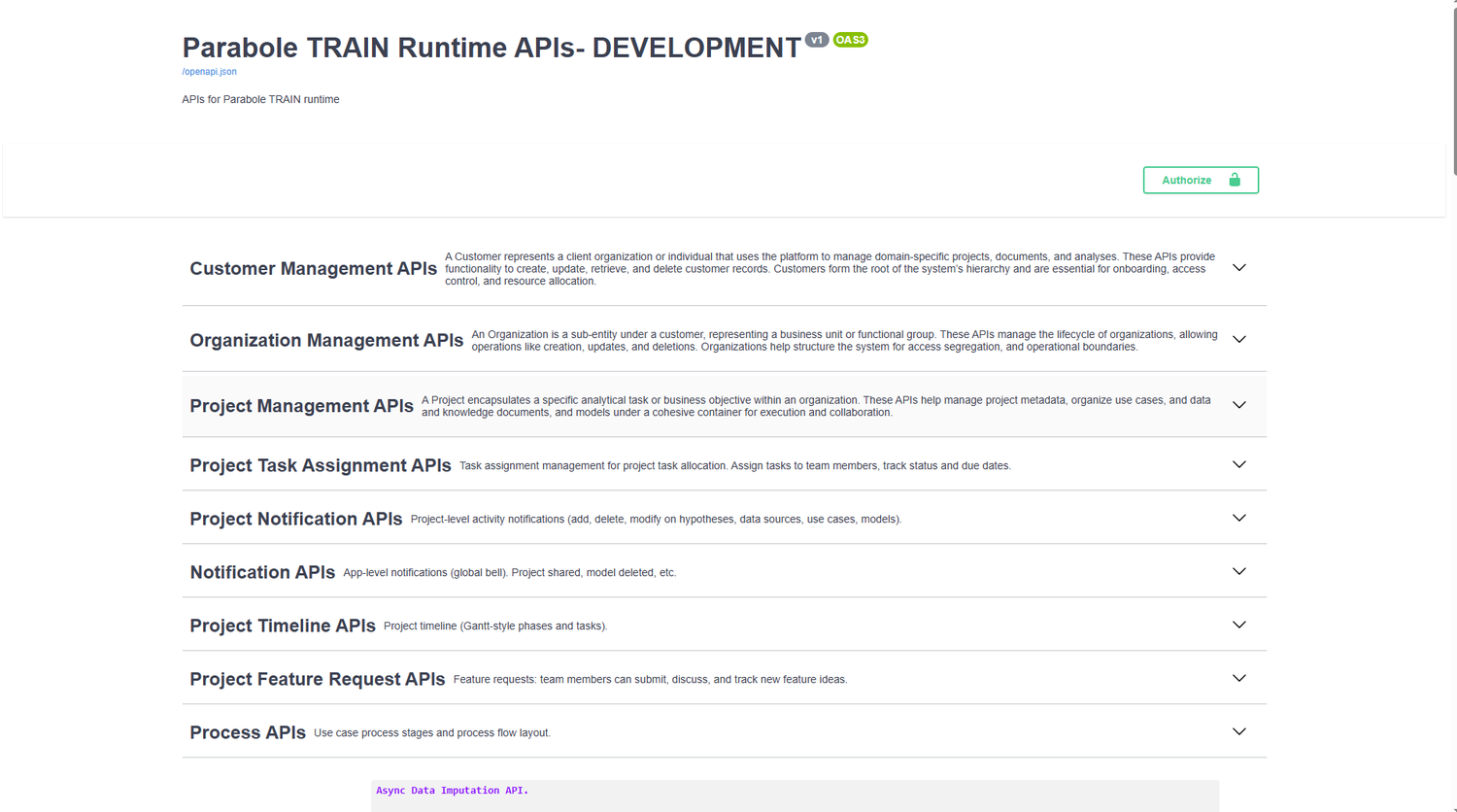Screen dimensions: 1457x812
Task: Click the page title Parabole TRAIN Runtime APIs
Action: tap(491, 48)
